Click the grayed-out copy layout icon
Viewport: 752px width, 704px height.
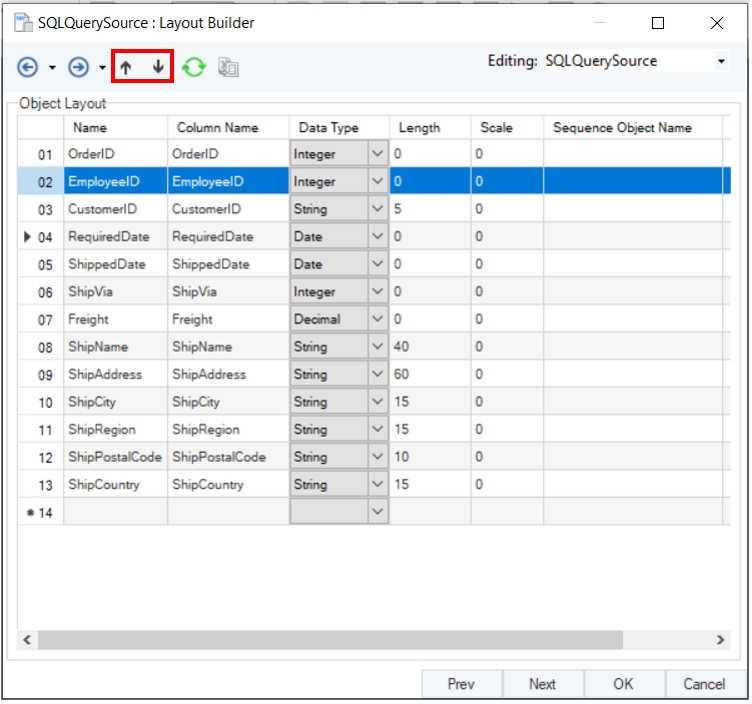[x=228, y=67]
